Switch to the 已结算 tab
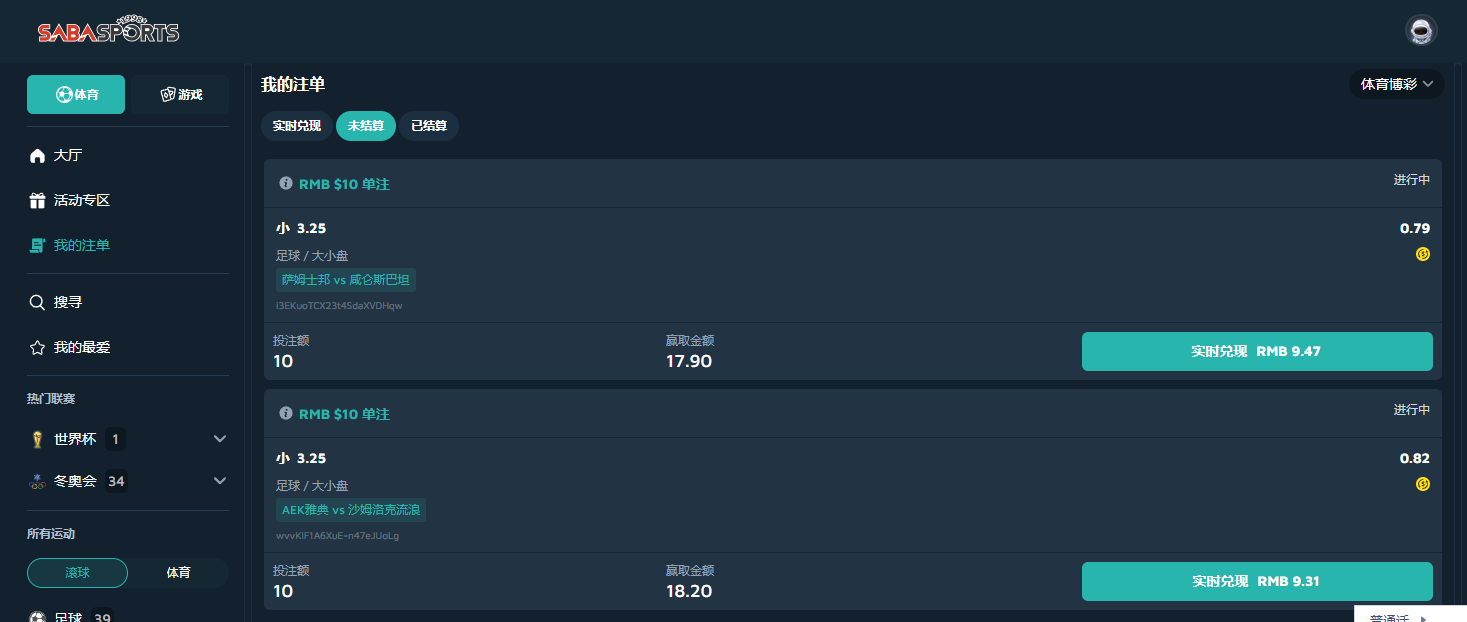 pyautogui.click(x=429, y=126)
